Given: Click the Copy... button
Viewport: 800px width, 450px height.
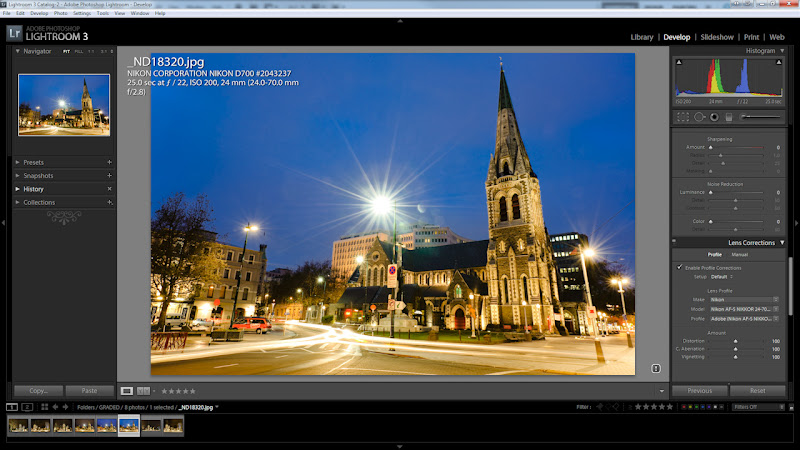Looking at the screenshot, I should pyautogui.click(x=39, y=390).
